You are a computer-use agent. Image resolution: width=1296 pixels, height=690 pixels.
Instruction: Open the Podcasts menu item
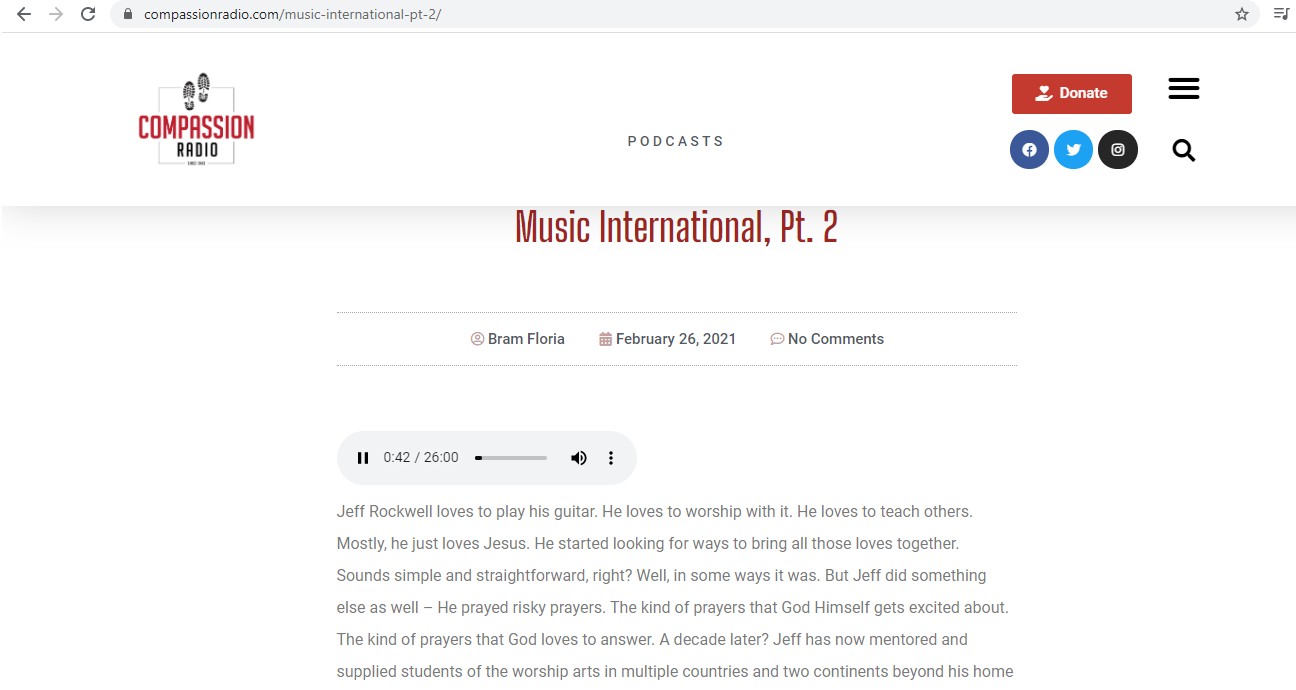coord(676,141)
